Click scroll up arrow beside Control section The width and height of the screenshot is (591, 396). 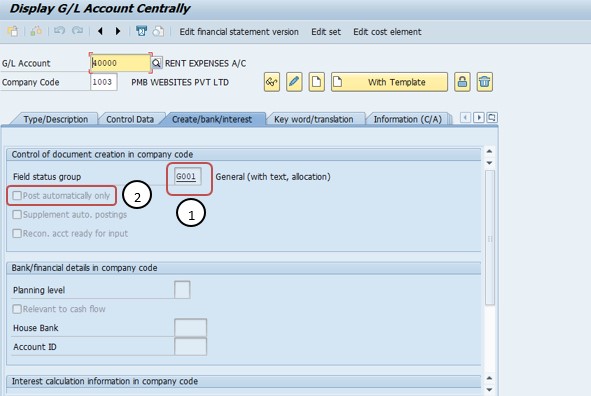point(489,151)
